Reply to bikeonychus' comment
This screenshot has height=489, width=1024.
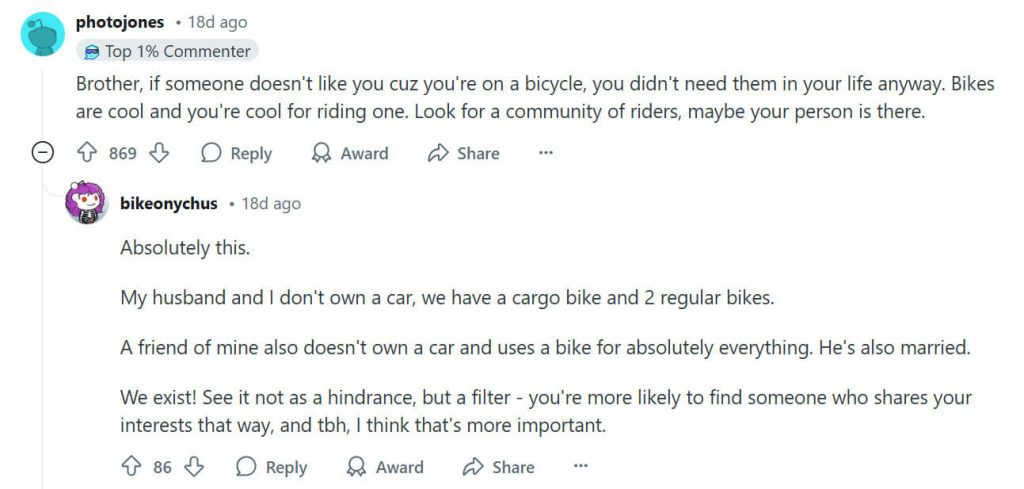point(271,467)
